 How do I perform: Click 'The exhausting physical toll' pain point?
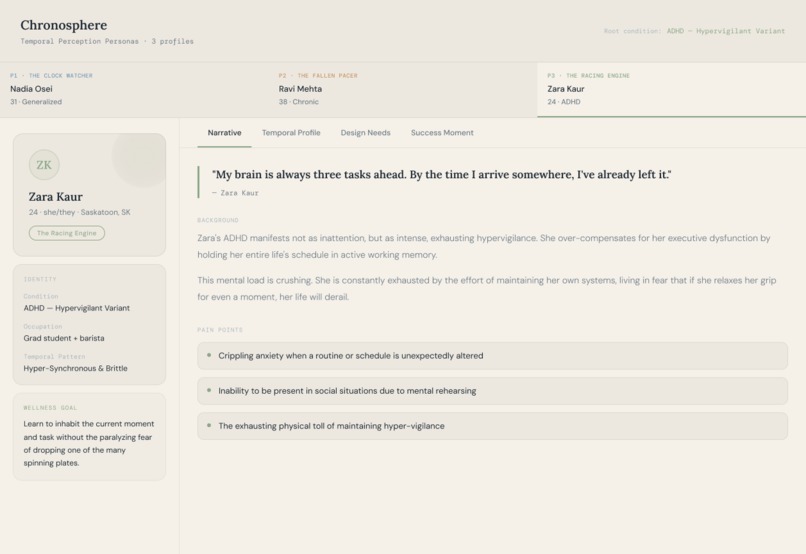492,426
